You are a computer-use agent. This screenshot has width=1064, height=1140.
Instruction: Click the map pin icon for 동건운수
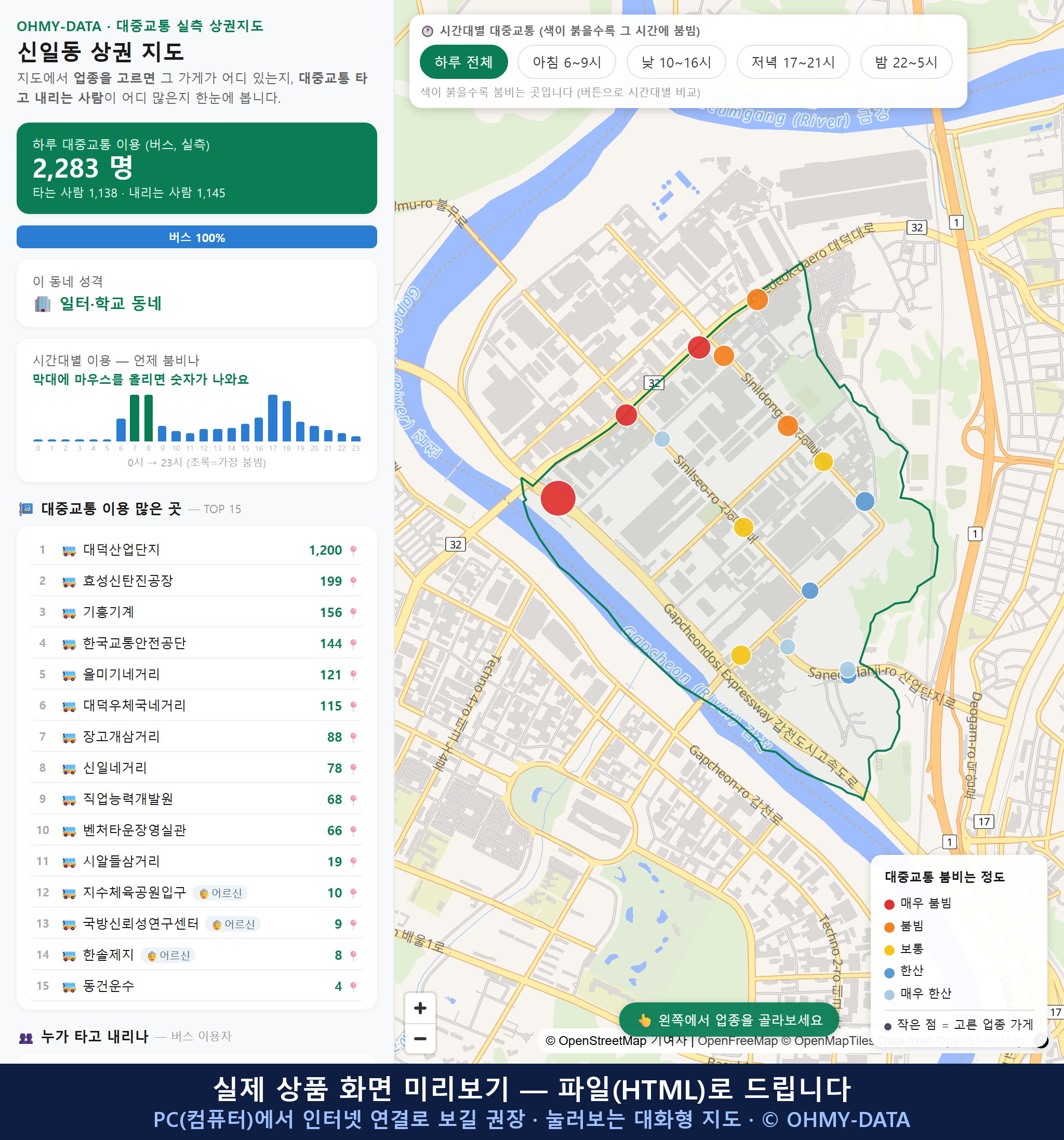[353, 986]
